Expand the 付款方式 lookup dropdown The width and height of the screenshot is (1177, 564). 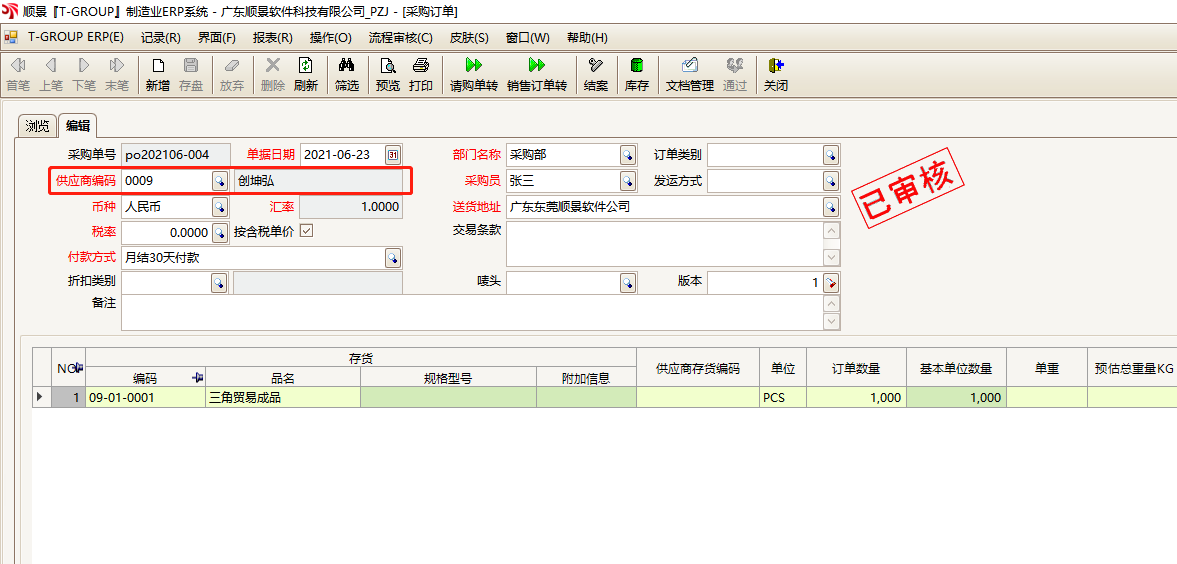click(x=393, y=258)
